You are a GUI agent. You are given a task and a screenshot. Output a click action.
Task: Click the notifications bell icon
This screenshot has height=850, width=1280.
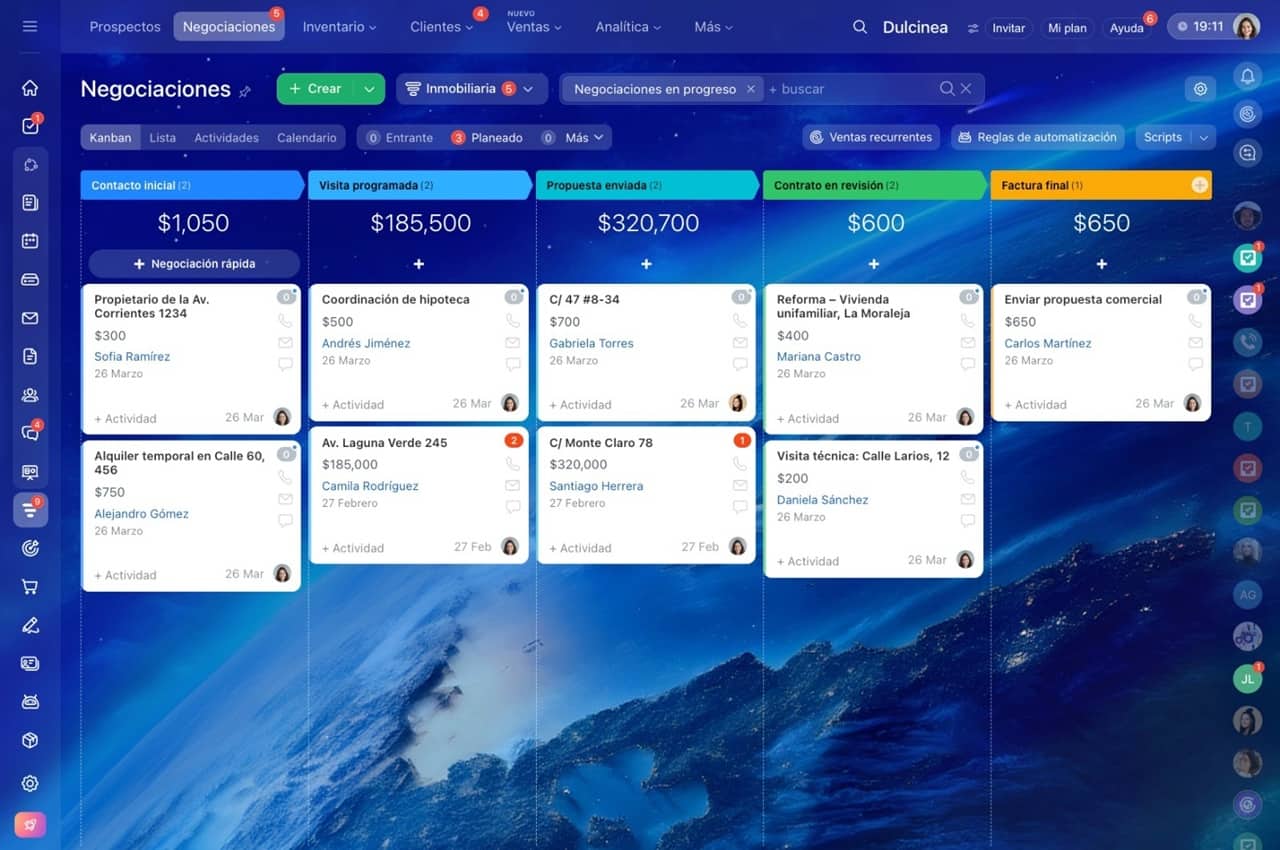click(1247, 75)
